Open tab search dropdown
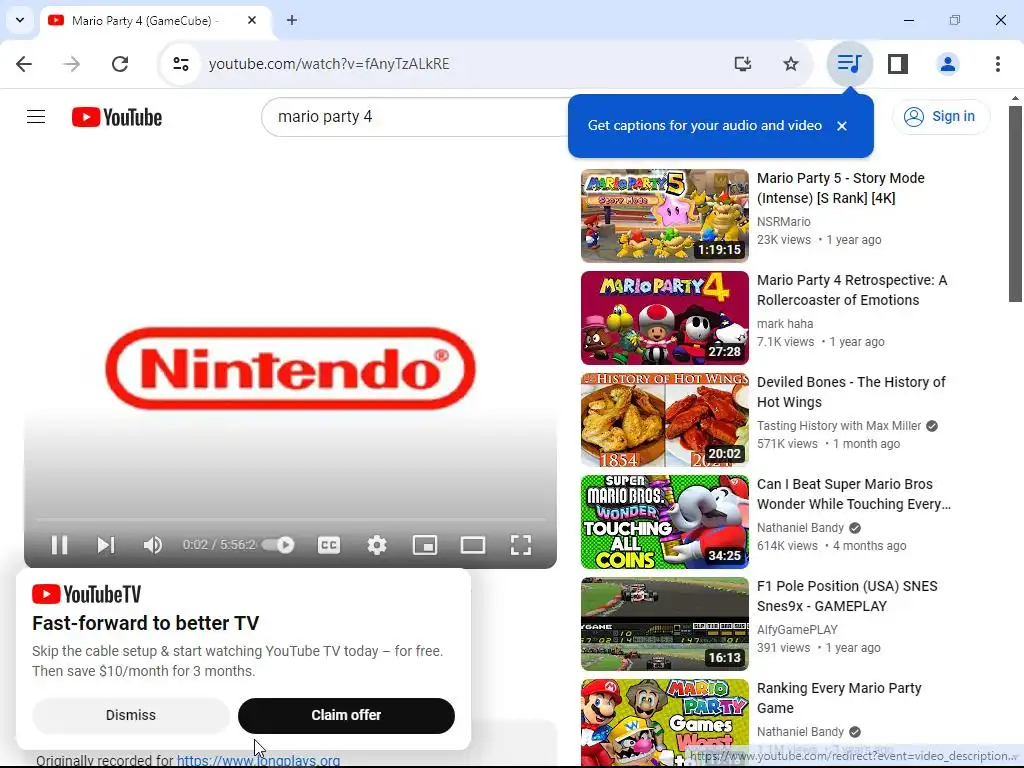Viewport: 1024px width, 768px height. point(20,20)
